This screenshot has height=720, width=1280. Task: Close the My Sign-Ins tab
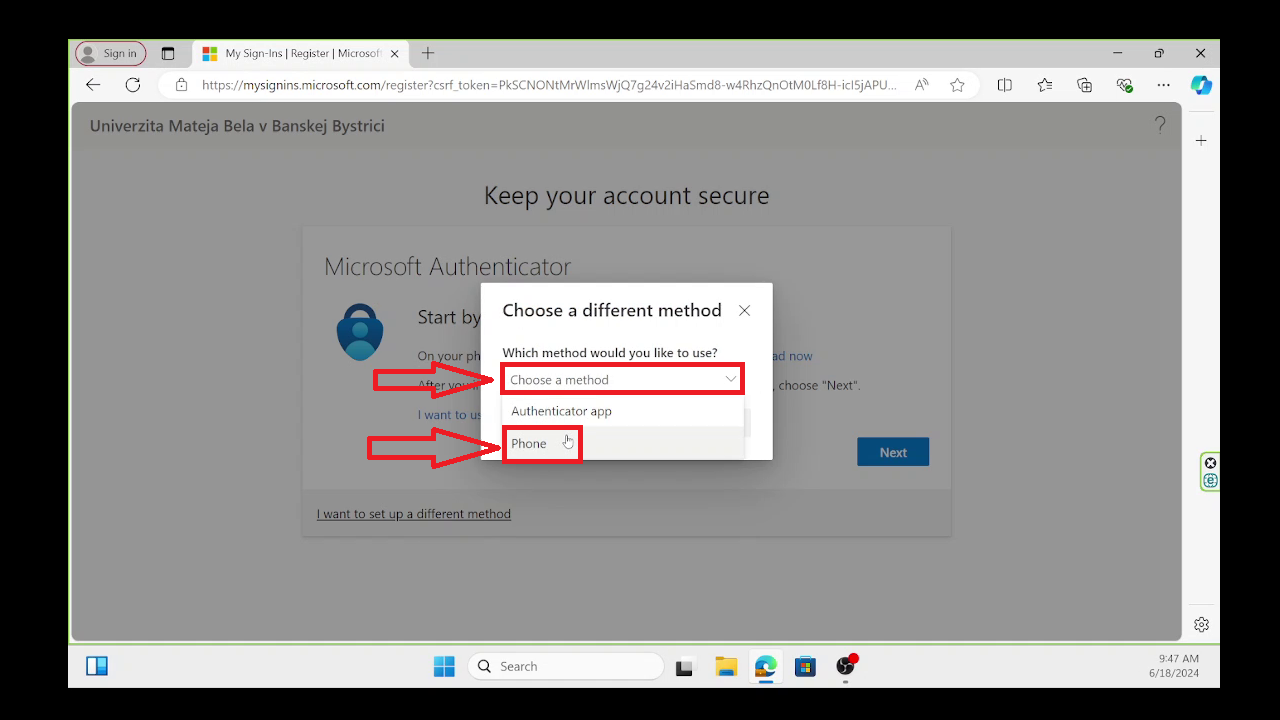(x=394, y=53)
